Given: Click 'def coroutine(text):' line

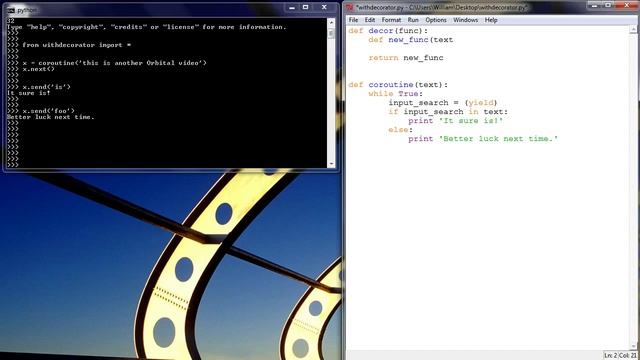Looking at the screenshot, I should pos(398,85).
